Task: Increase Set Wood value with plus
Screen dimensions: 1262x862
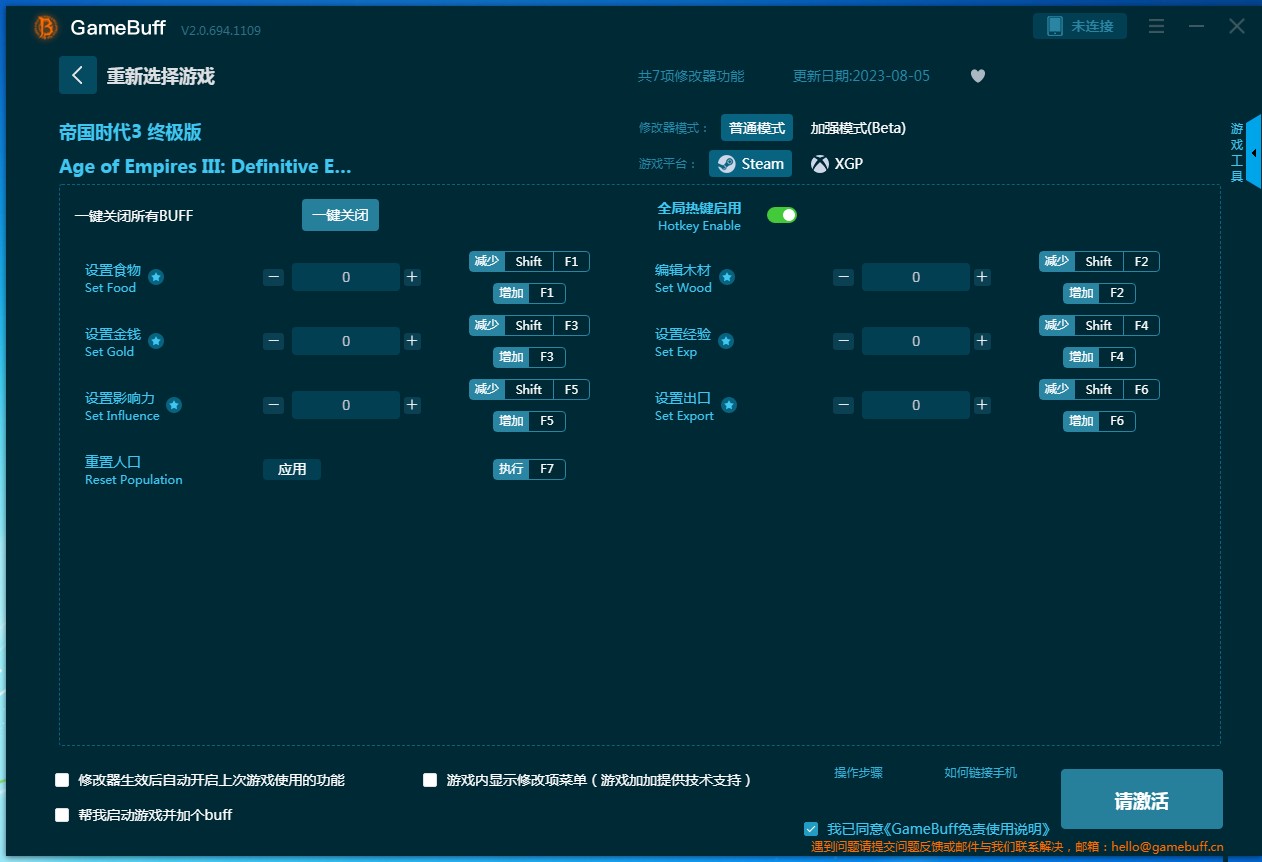Action: pyautogui.click(x=982, y=277)
